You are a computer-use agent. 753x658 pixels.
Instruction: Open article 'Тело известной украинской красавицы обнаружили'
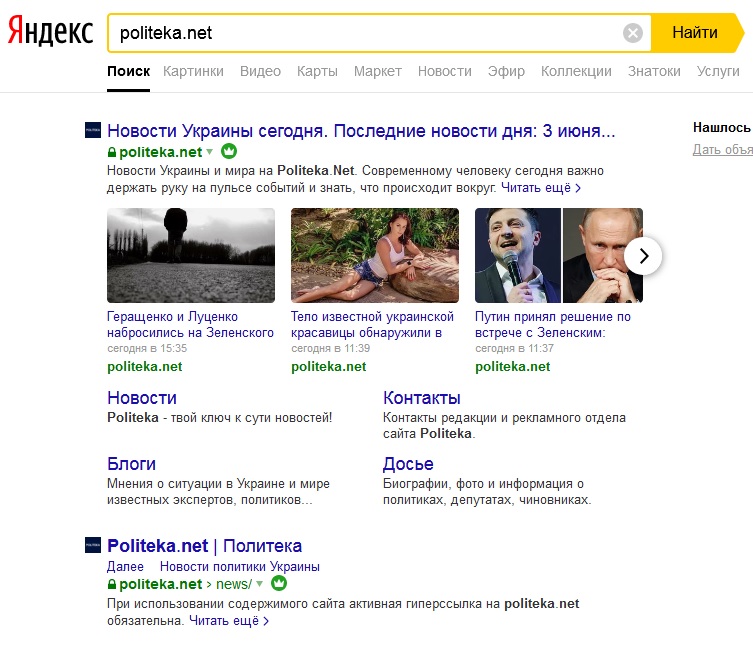pos(372,325)
